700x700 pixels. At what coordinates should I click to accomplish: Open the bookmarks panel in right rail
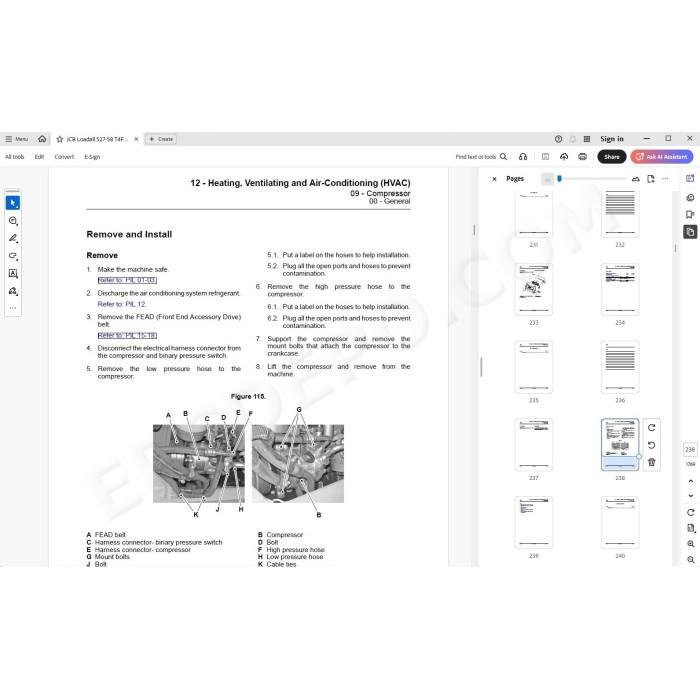click(690, 215)
